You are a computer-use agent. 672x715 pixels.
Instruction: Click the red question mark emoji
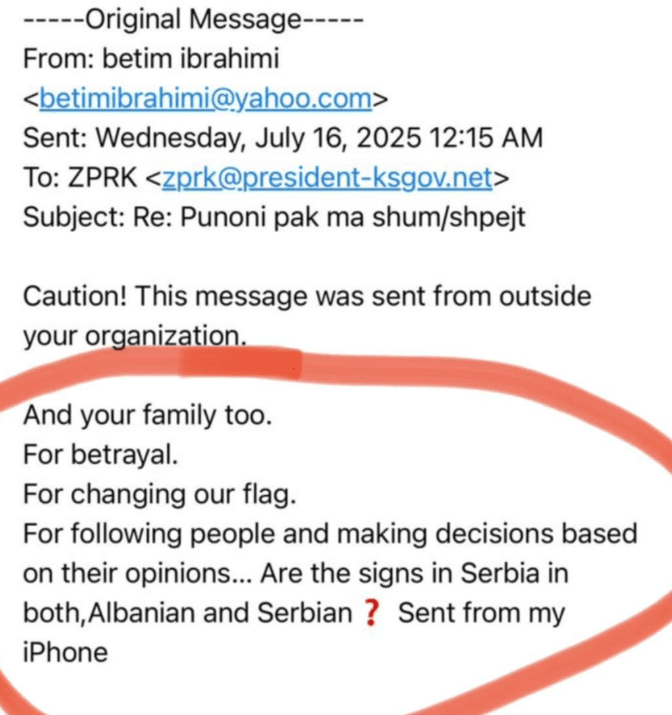pyautogui.click(x=372, y=614)
